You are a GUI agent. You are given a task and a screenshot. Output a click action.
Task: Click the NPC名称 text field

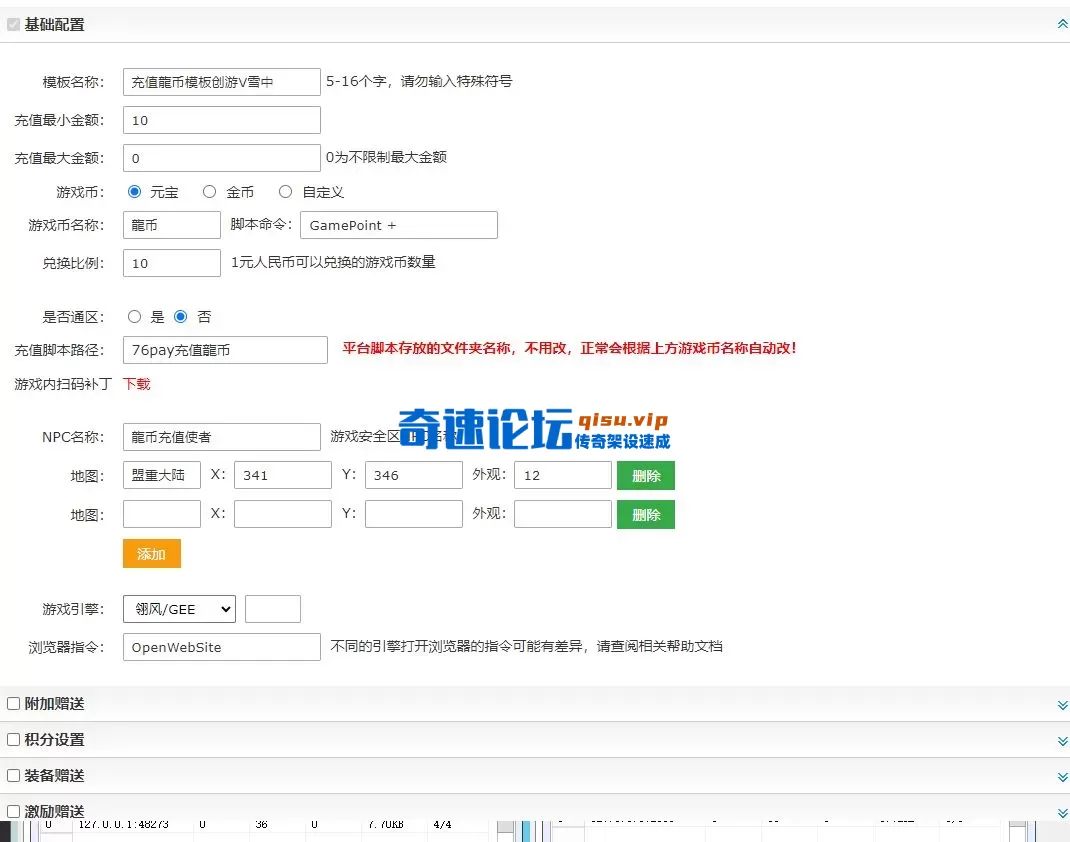pos(221,437)
